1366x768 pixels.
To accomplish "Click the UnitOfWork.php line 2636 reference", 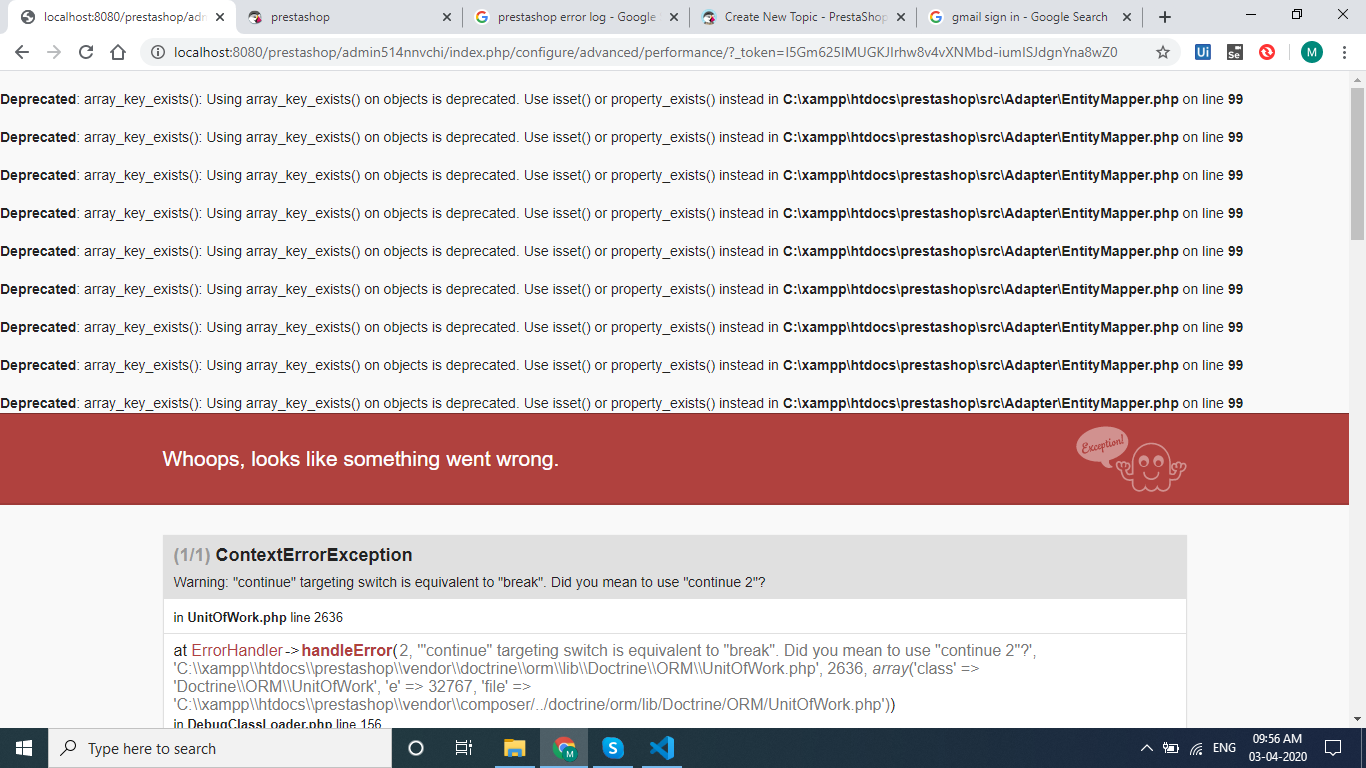I will click(258, 617).
